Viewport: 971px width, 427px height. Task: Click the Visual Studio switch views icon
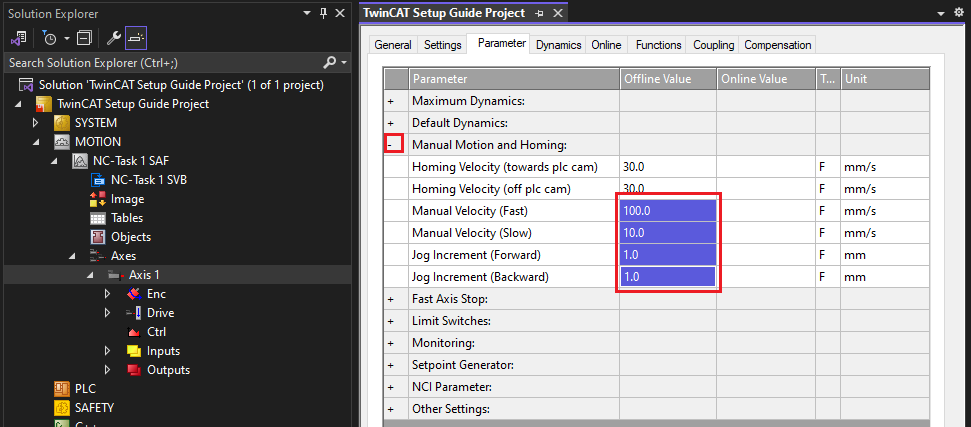[x=18, y=38]
